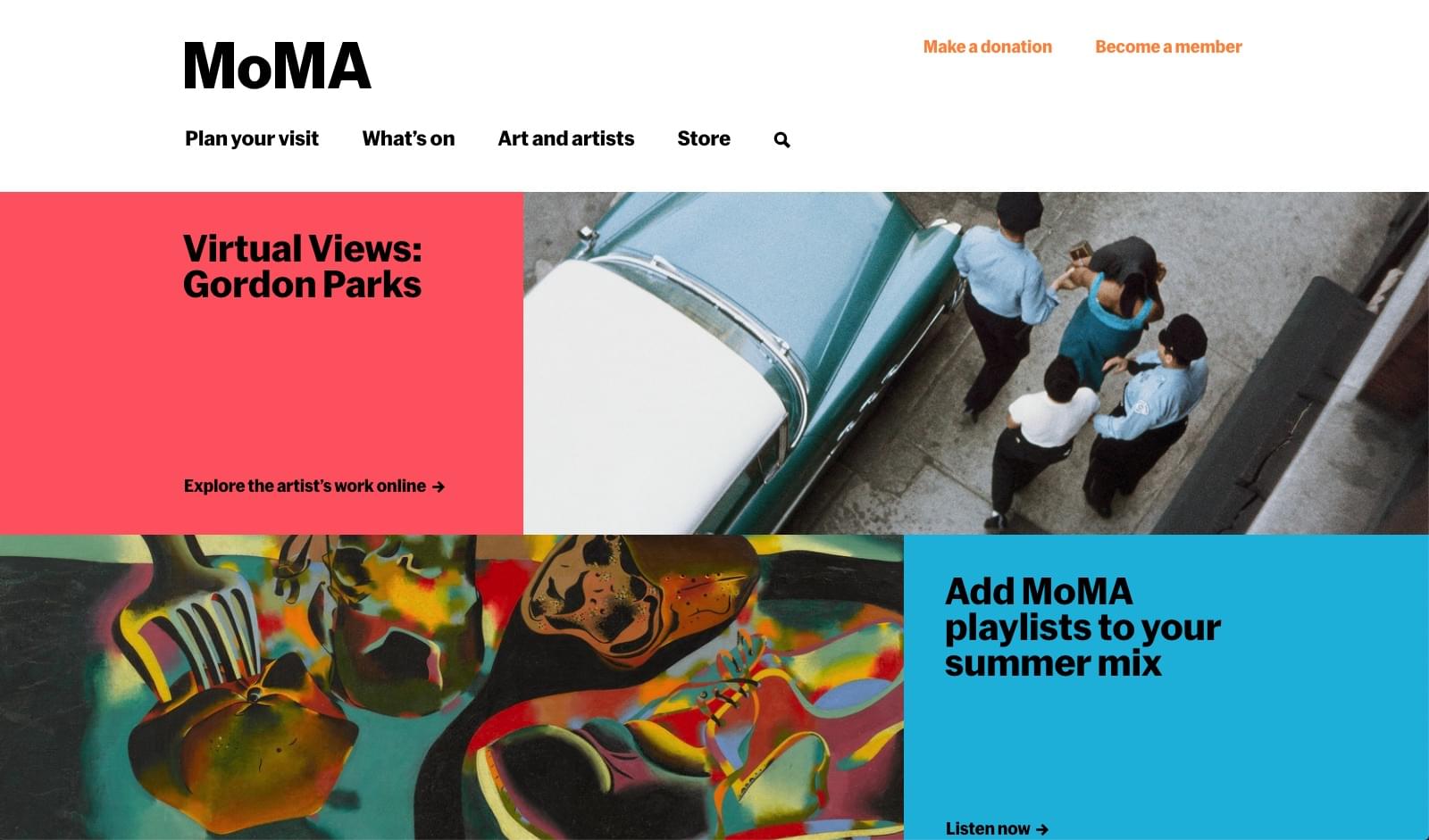The width and height of the screenshot is (1429, 840).
Task: Click the arrow beside Listen now
Action: [1042, 829]
